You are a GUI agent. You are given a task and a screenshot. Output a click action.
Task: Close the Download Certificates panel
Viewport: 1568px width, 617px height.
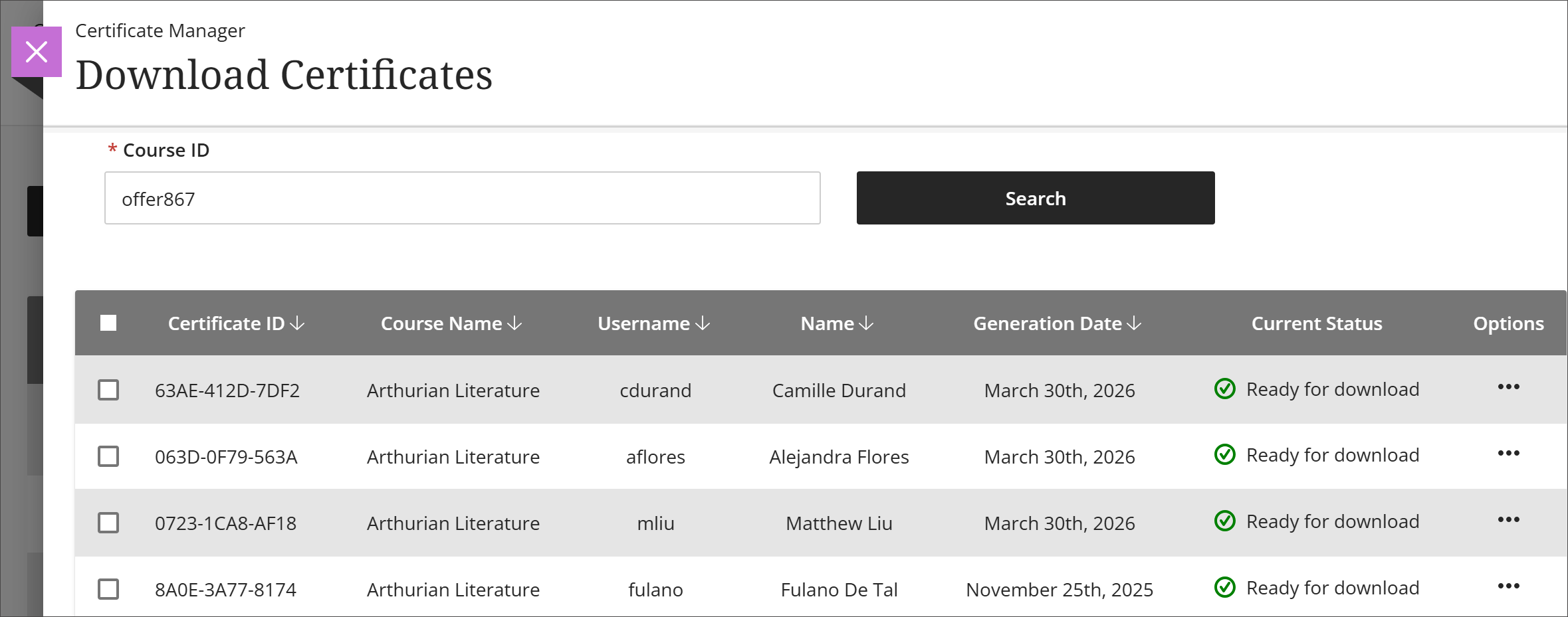point(37,51)
